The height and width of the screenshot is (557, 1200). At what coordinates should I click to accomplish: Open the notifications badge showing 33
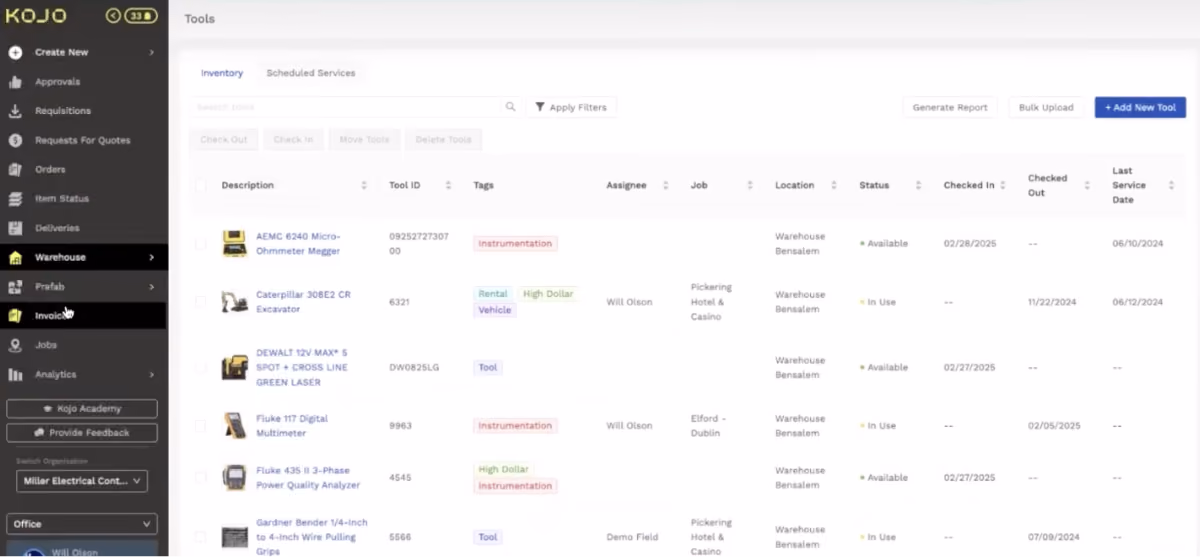pos(141,15)
